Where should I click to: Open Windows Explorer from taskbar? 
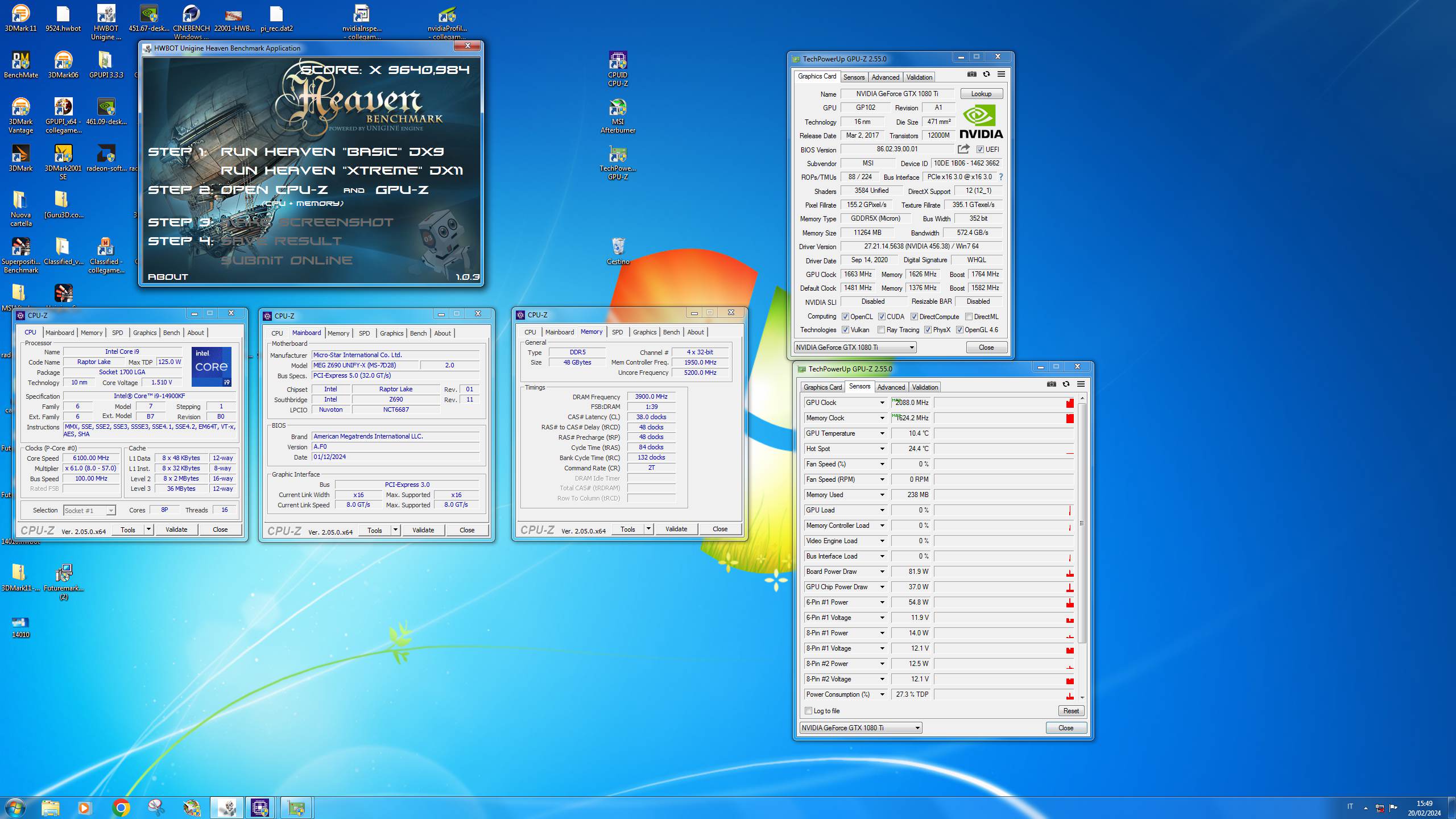coord(50,808)
